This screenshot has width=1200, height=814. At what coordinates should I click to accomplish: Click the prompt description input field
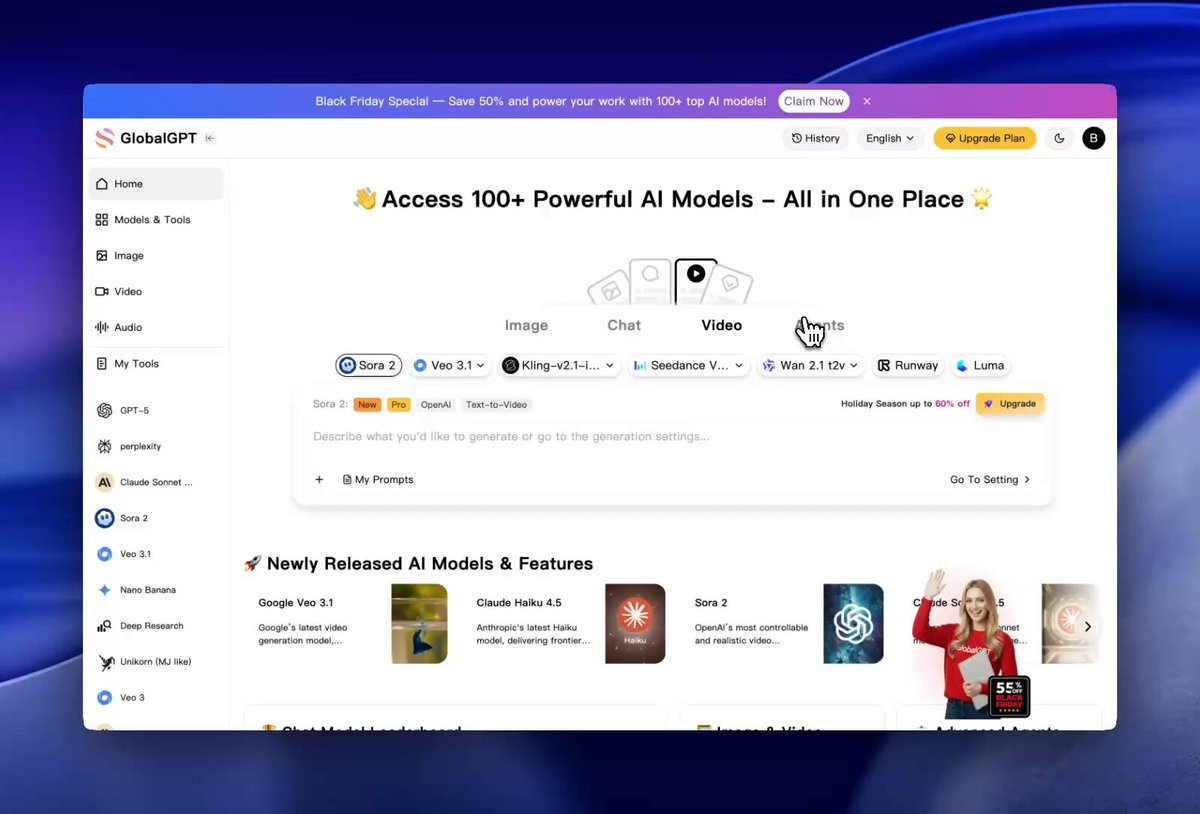point(672,437)
